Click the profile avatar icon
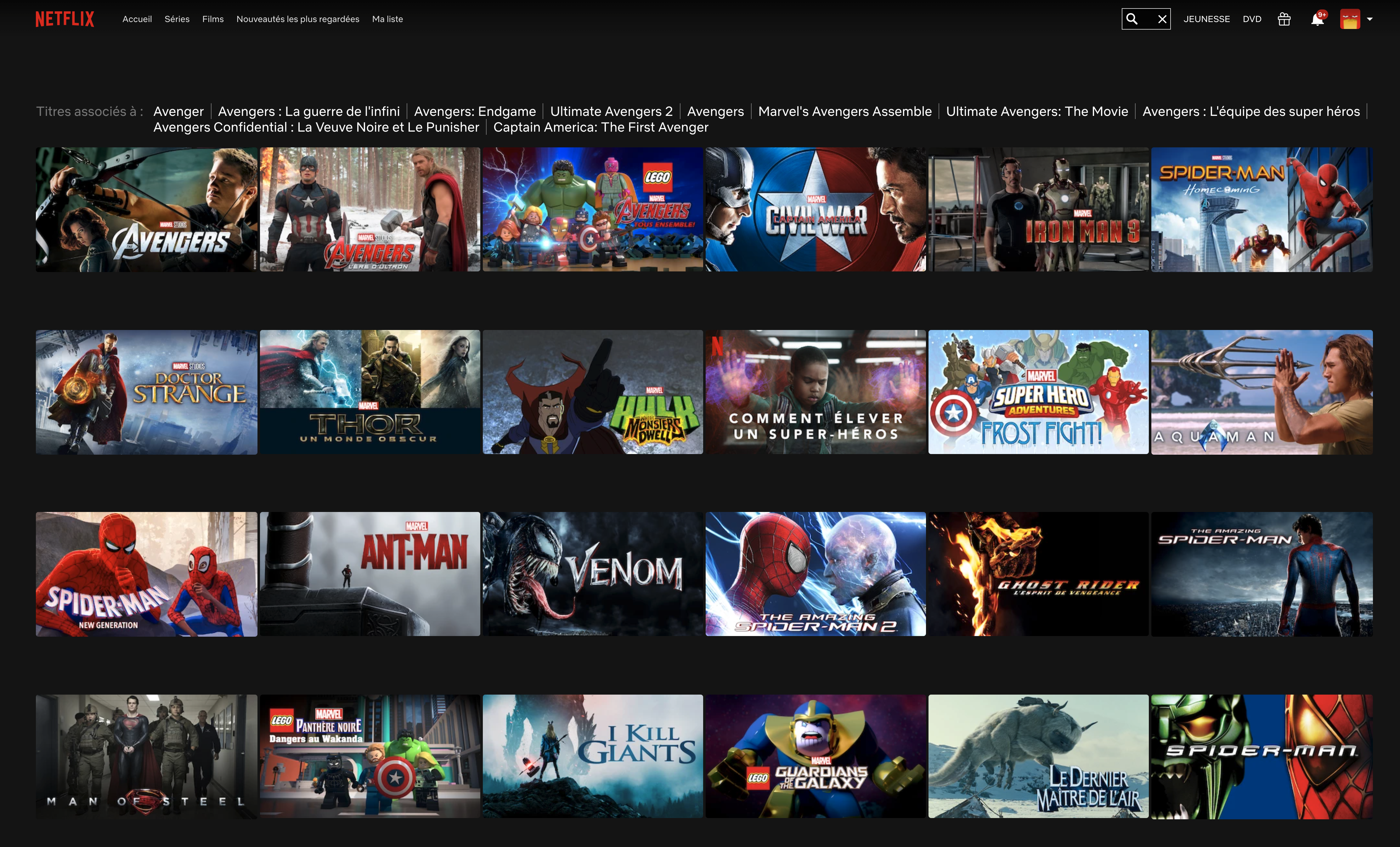1400x847 pixels. point(1349,19)
